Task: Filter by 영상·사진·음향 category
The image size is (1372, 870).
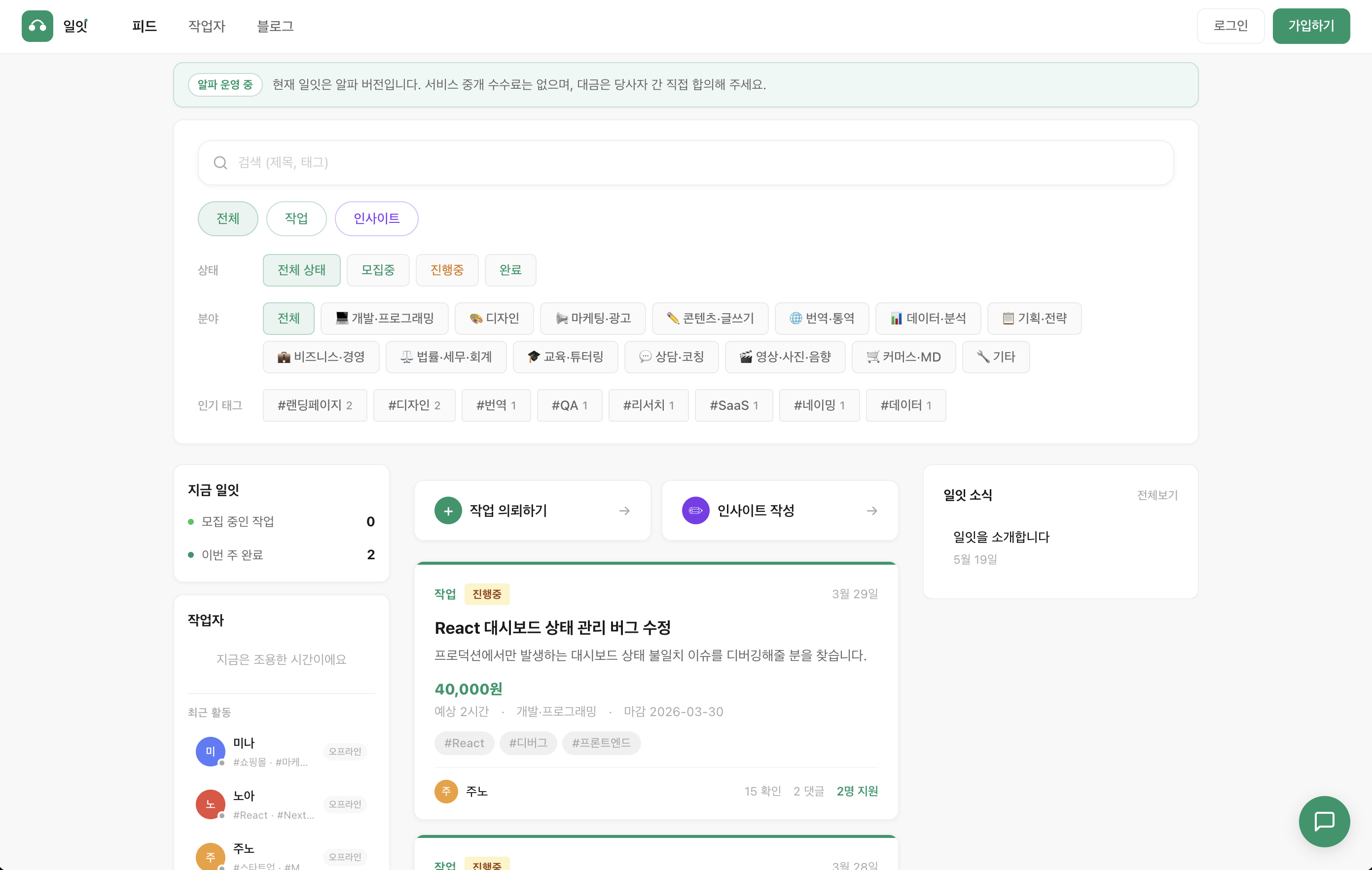Action: coord(785,357)
